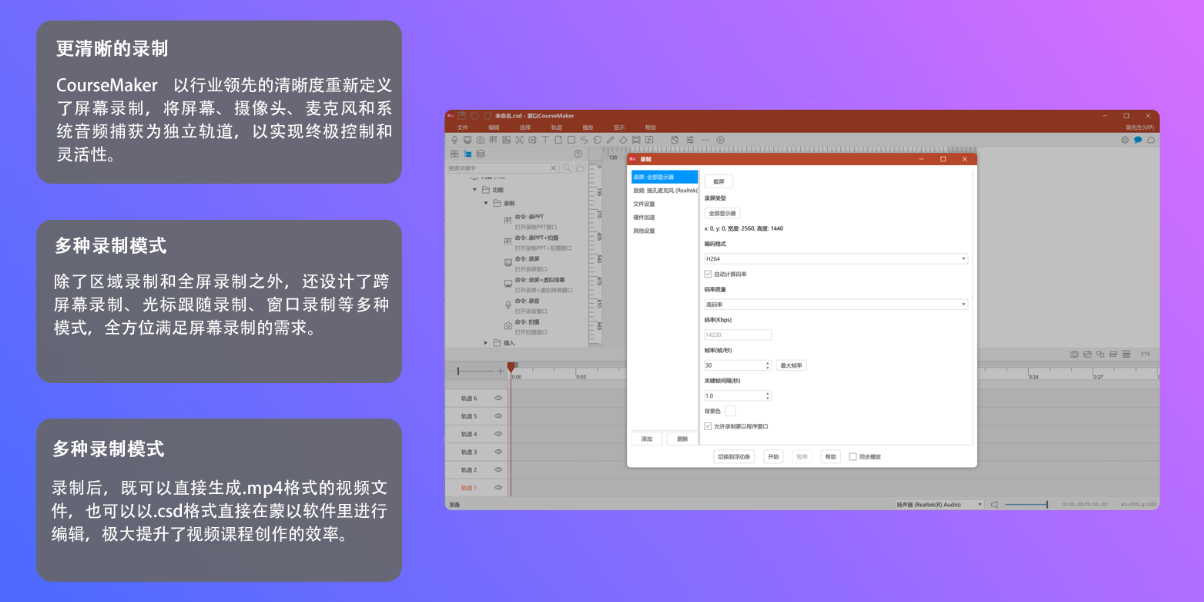Select 文件设置 in recording dialog list
Screen dimensions: 1204x602
[x=644, y=203]
